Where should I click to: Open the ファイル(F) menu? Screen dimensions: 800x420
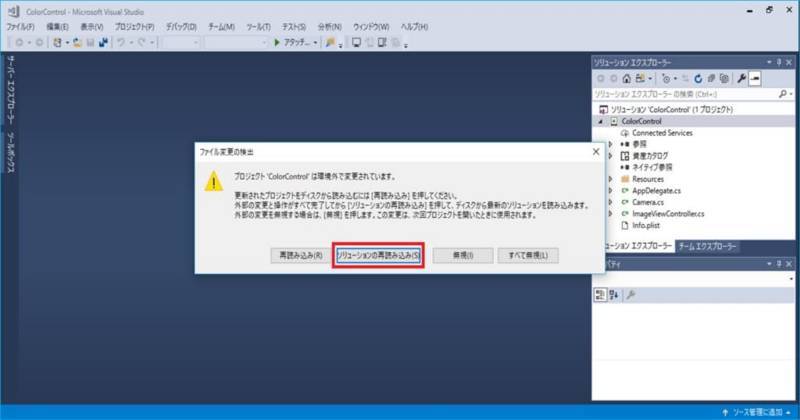(20, 27)
